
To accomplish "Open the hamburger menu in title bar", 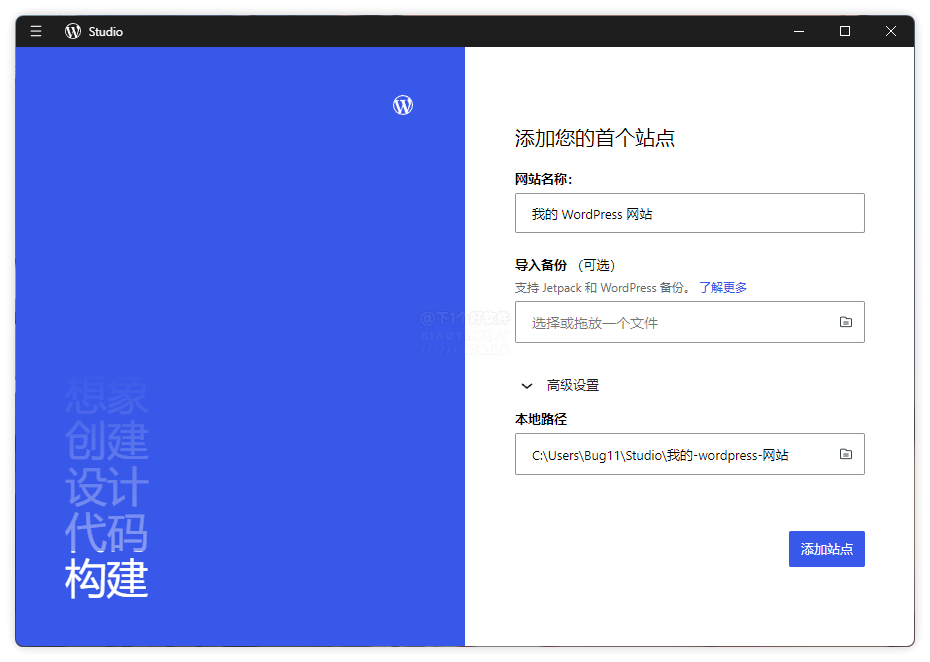I will (36, 31).
